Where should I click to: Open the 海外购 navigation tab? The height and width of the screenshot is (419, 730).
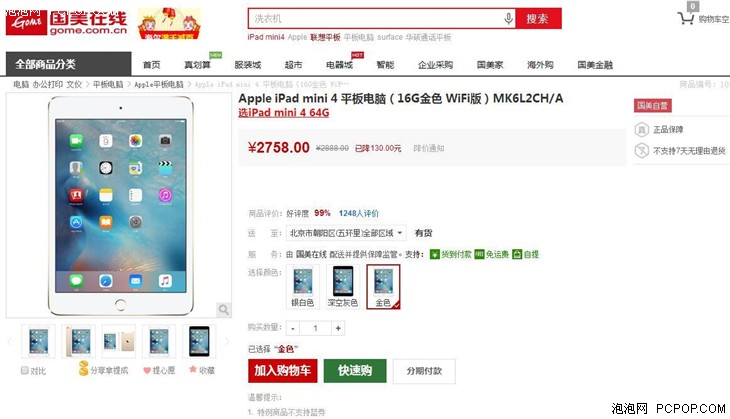point(540,65)
